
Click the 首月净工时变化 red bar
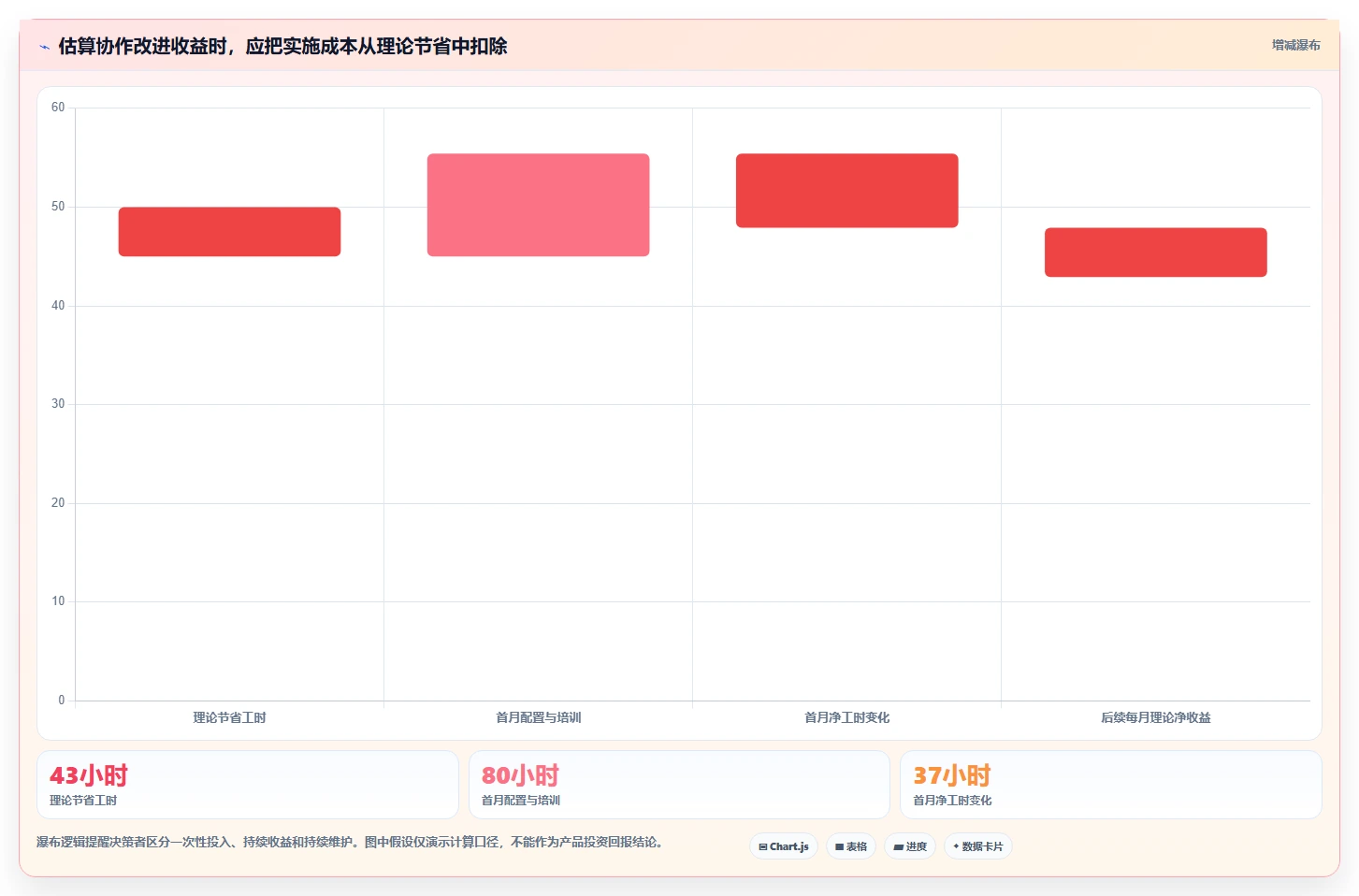[846, 191]
